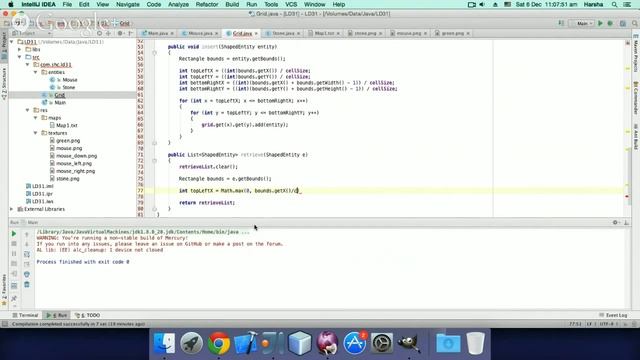The width and height of the screenshot is (640, 360).
Task: Open Favorites side tool window
Action: [4, 290]
